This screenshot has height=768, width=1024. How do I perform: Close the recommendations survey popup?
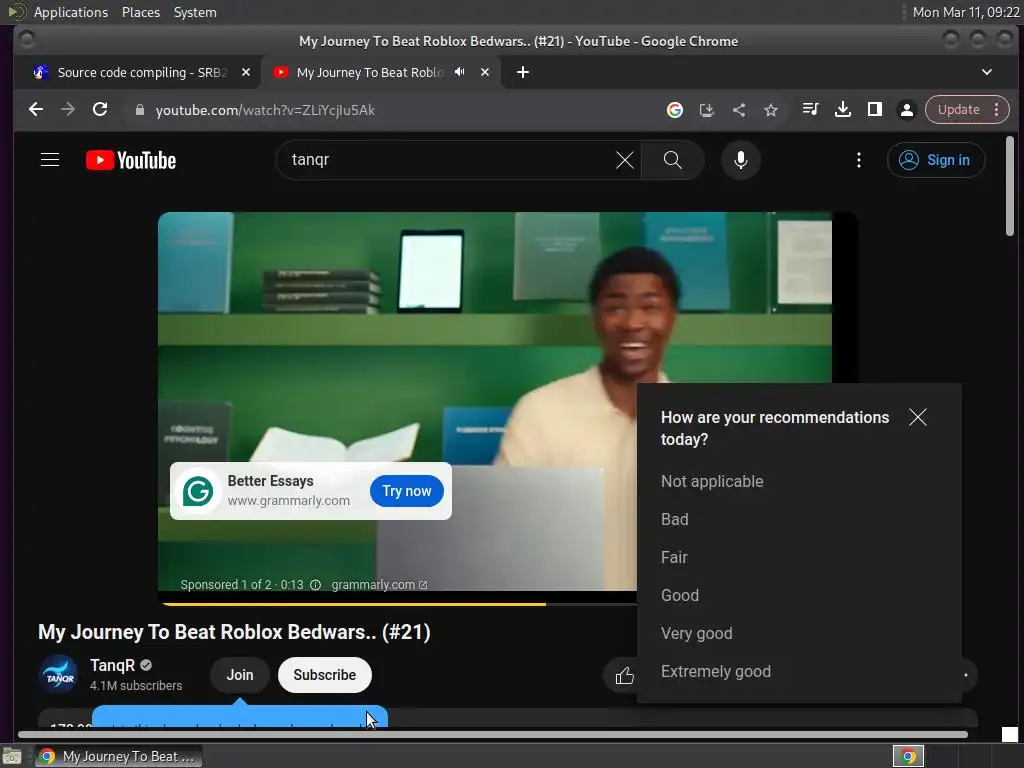click(x=918, y=417)
